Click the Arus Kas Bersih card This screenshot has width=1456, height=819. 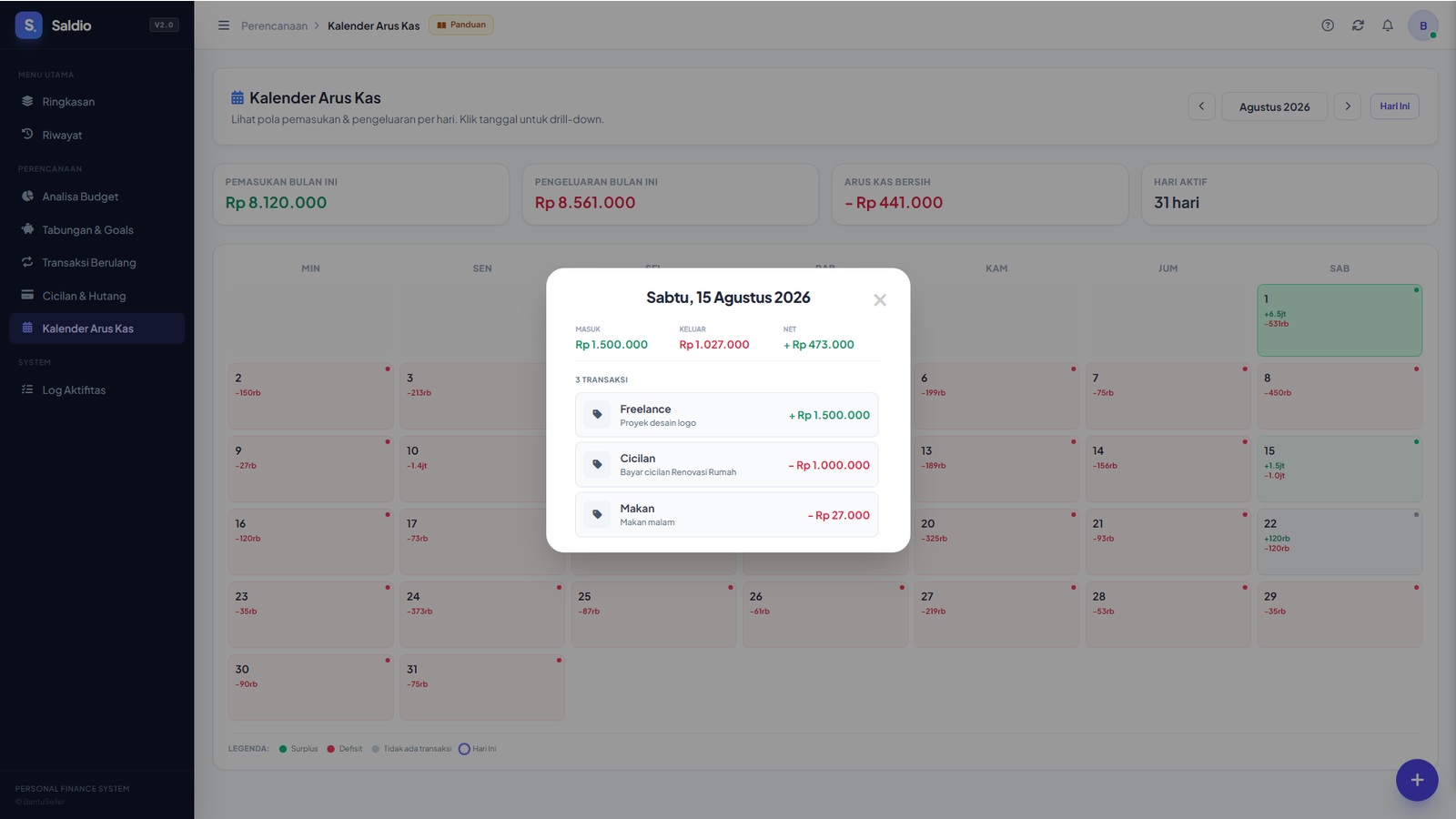[980, 195]
